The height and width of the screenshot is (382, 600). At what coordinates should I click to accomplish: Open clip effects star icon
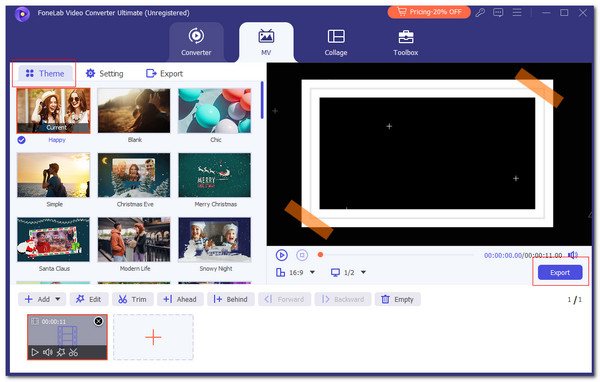pyautogui.click(x=60, y=352)
